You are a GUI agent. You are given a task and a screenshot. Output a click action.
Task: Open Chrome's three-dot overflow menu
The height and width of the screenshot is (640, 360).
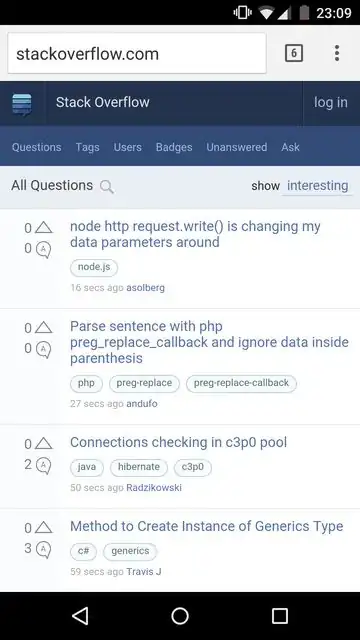(337, 53)
